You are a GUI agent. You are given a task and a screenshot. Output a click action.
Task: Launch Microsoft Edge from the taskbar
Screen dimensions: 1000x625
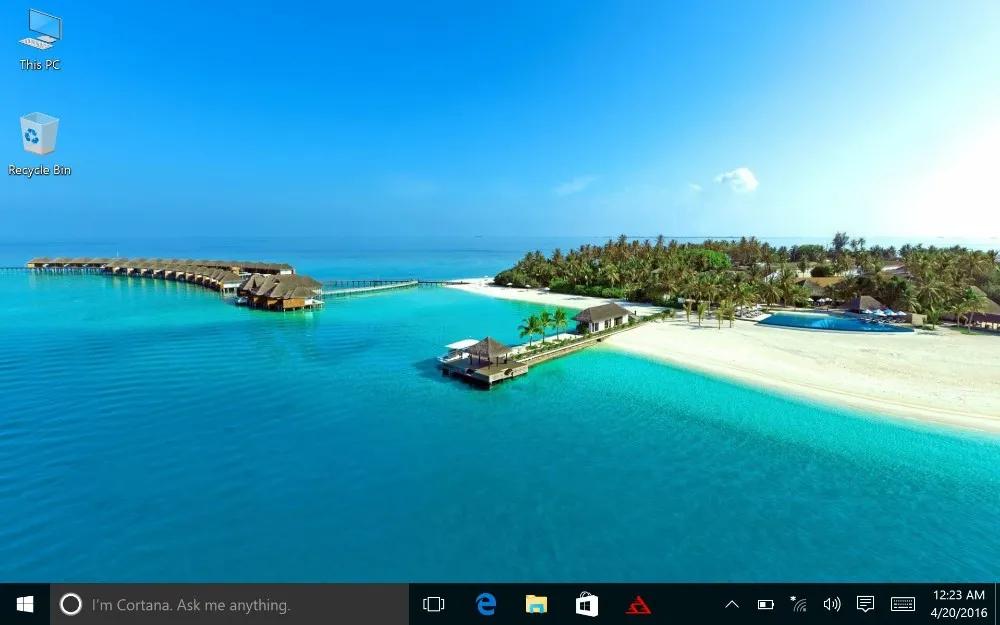pyautogui.click(x=486, y=604)
